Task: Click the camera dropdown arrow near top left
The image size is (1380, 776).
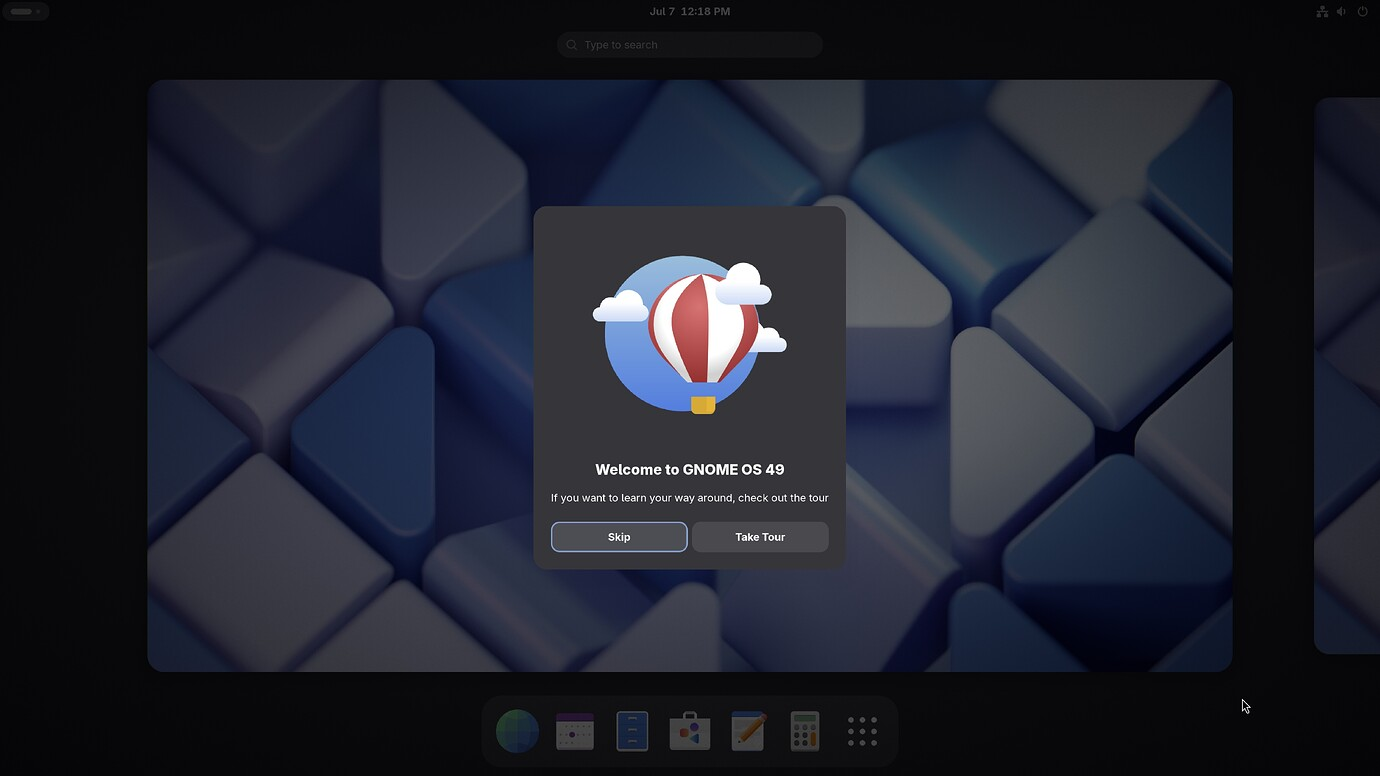Action: [x=38, y=11]
